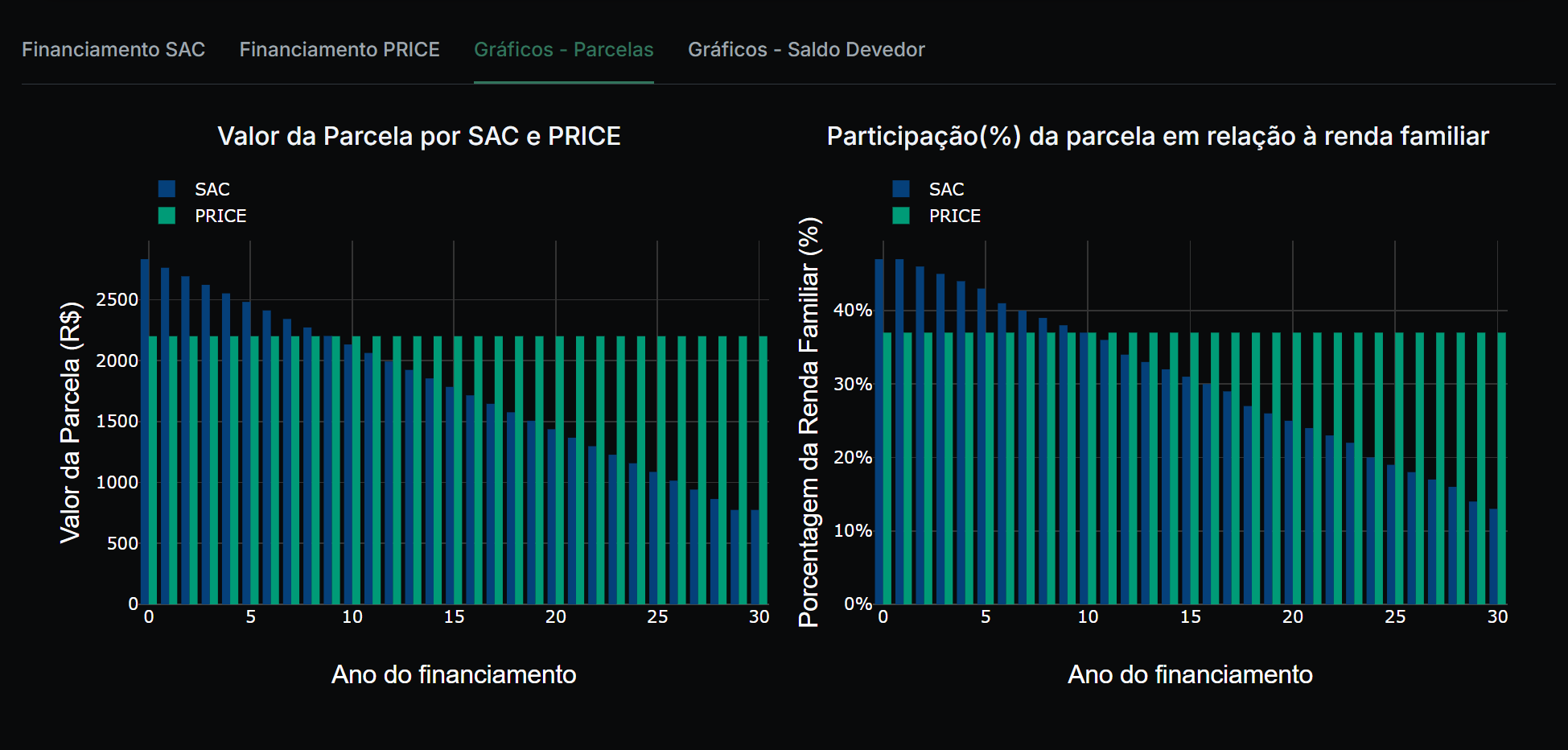Image resolution: width=1568 pixels, height=750 pixels.
Task: Click the green PRICE legend swatch on the right chart
Action: (x=902, y=216)
